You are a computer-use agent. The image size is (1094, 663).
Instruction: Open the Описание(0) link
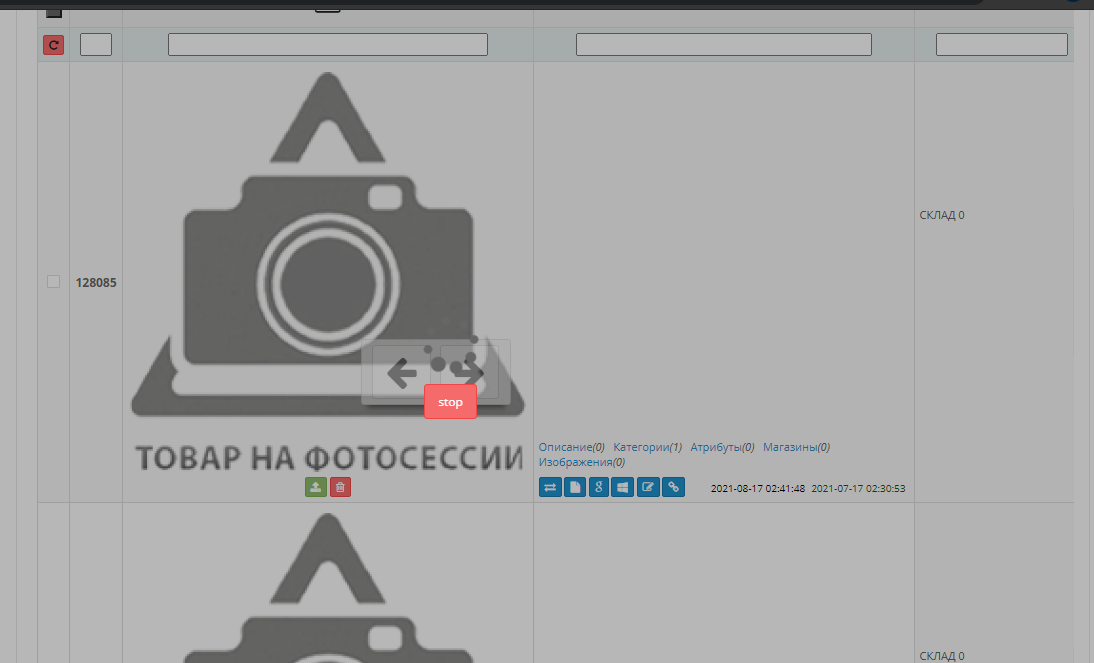click(571, 447)
